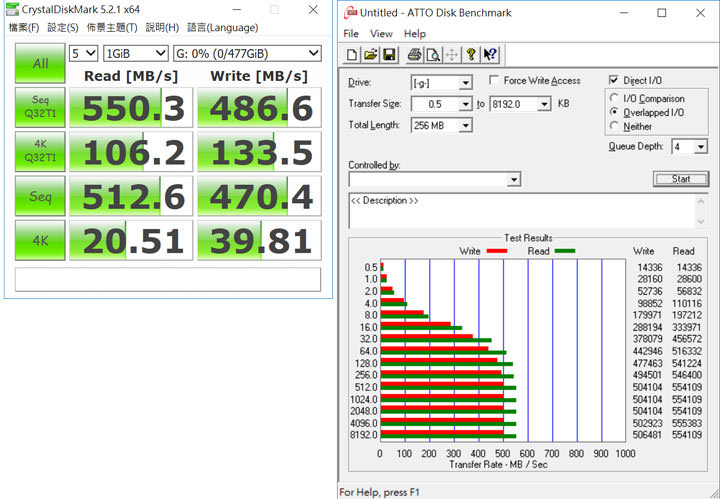Image resolution: width=720 pixels, height=499 pixels.
Task: Click the Description box scrollbar down arrow
Action: [x=701, y=221]
